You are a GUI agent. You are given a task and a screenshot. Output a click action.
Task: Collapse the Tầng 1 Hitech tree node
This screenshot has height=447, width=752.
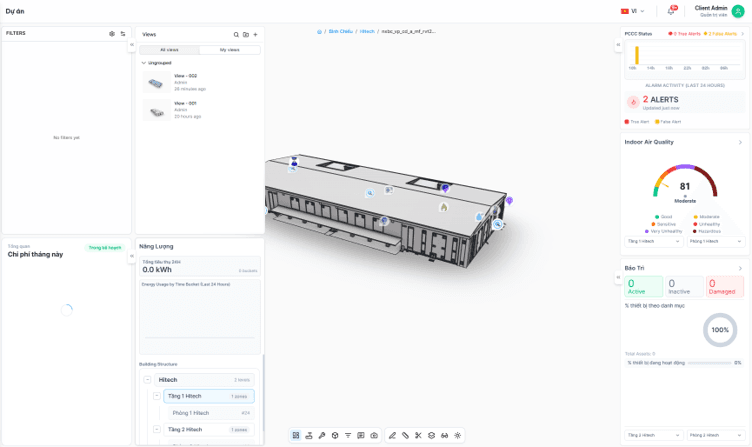[157, 396]
